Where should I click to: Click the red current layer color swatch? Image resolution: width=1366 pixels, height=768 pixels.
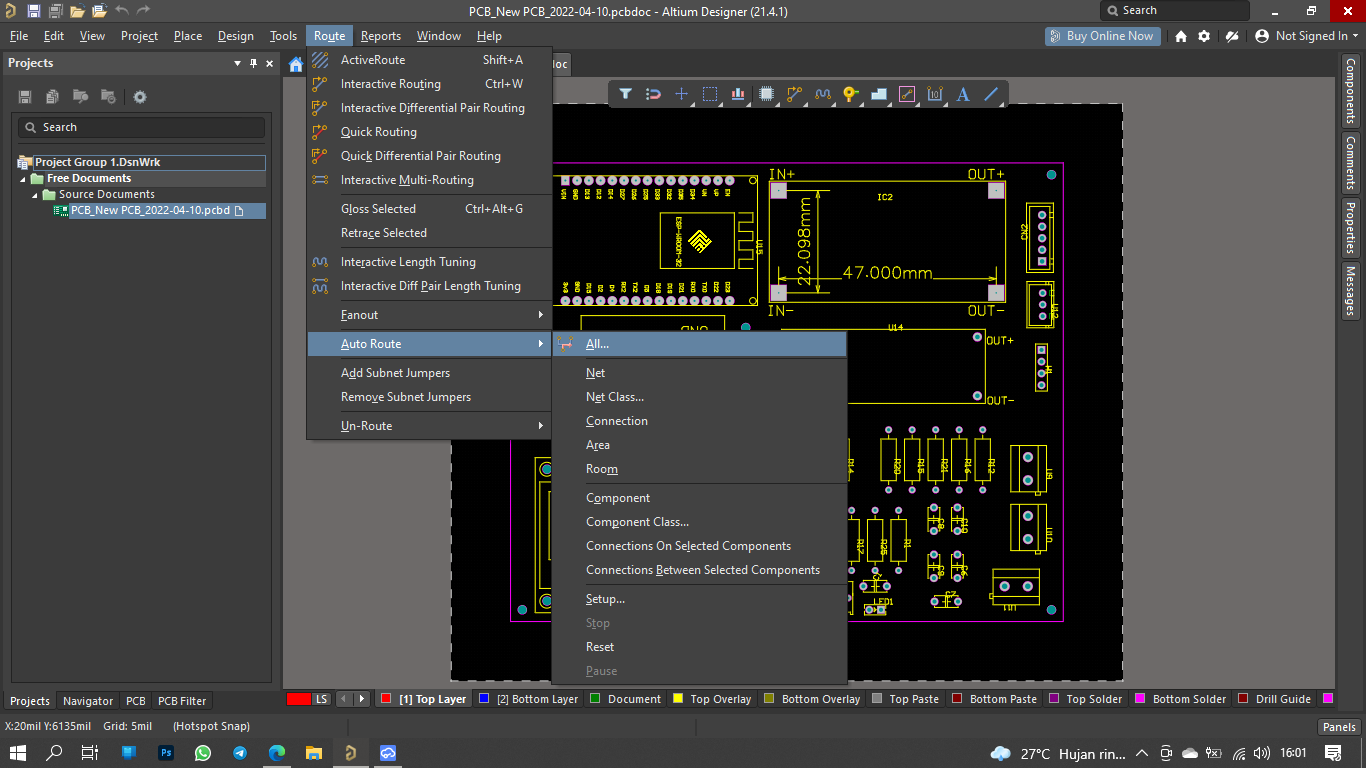coord(299,699)
